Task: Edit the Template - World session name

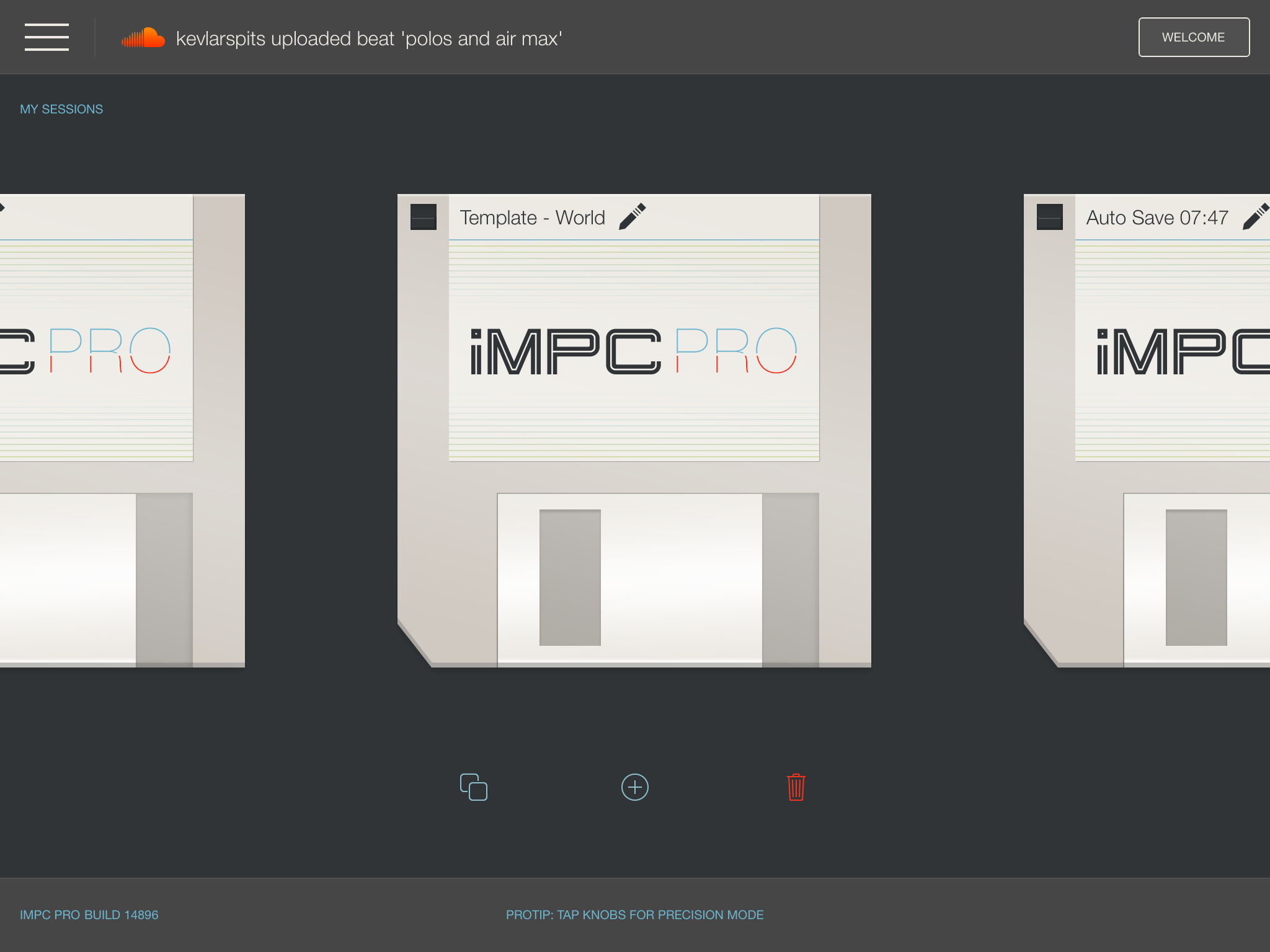Action: click(x=633, y=217)
